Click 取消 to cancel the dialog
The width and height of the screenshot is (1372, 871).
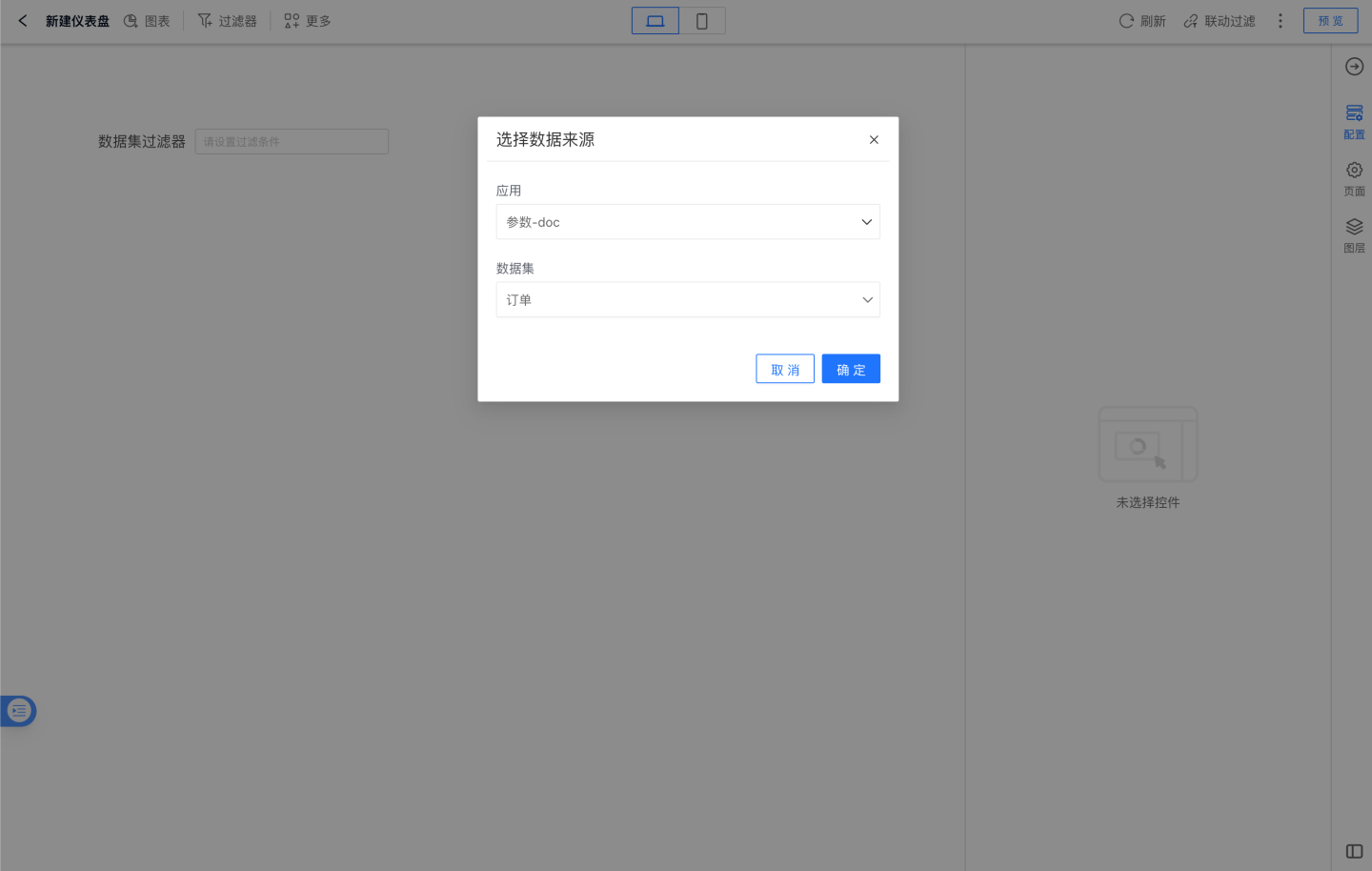[x=784, y=370]
